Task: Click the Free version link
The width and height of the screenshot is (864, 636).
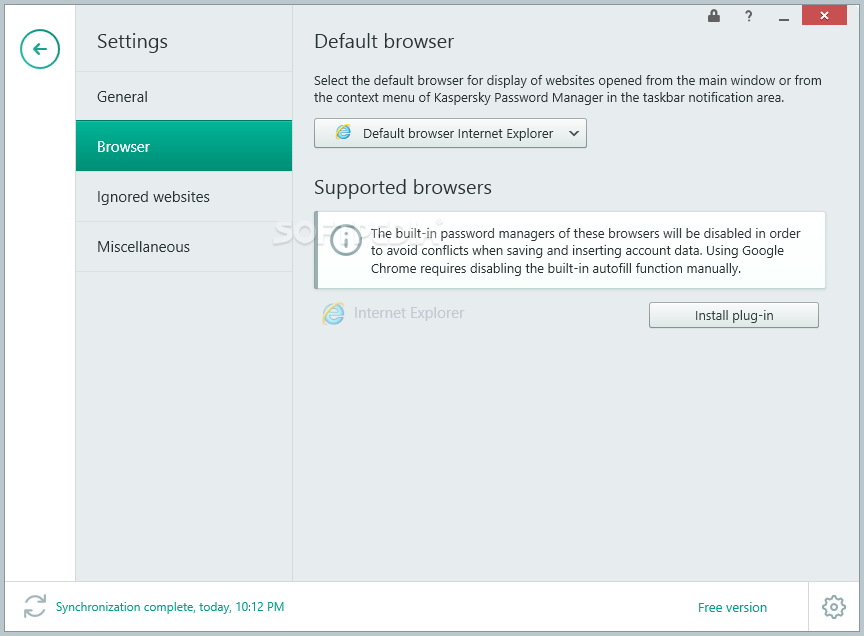Action: [x=732, y=607]
